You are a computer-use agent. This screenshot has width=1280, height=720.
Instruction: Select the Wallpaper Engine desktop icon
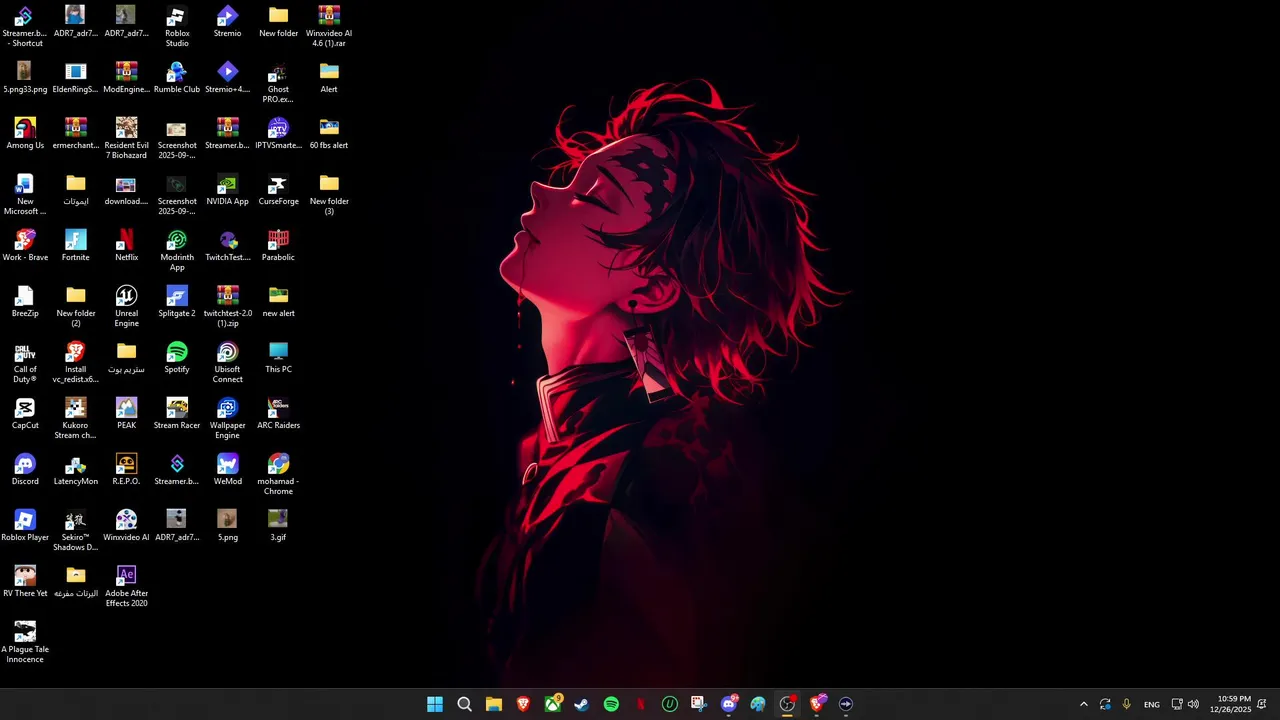tap(227, 419)
